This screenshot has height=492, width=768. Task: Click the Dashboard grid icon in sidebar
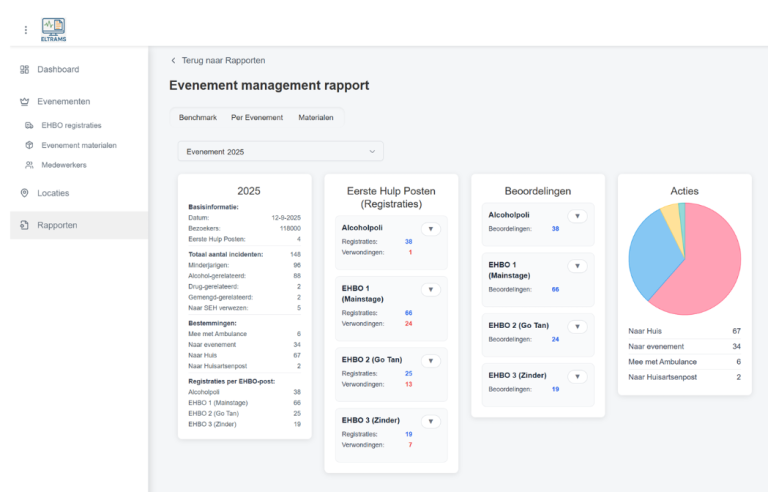point(25,69)
